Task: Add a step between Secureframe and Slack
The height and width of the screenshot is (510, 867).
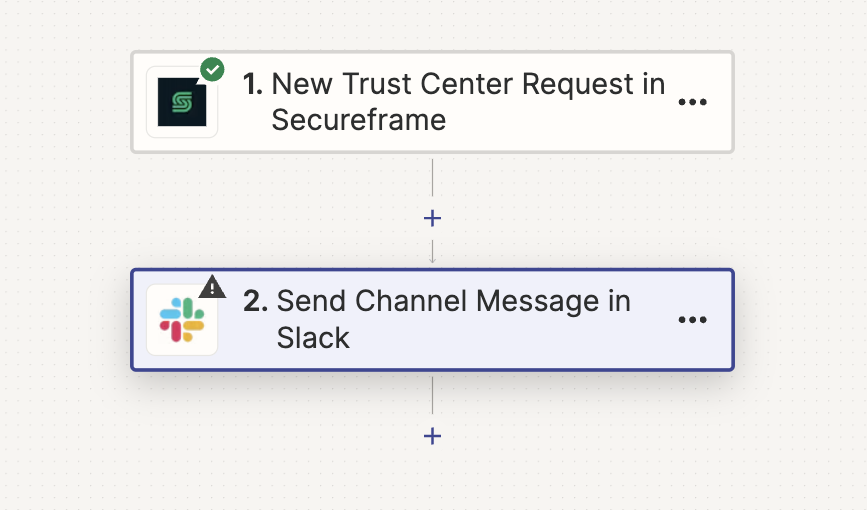Action: tap(432, 218)
